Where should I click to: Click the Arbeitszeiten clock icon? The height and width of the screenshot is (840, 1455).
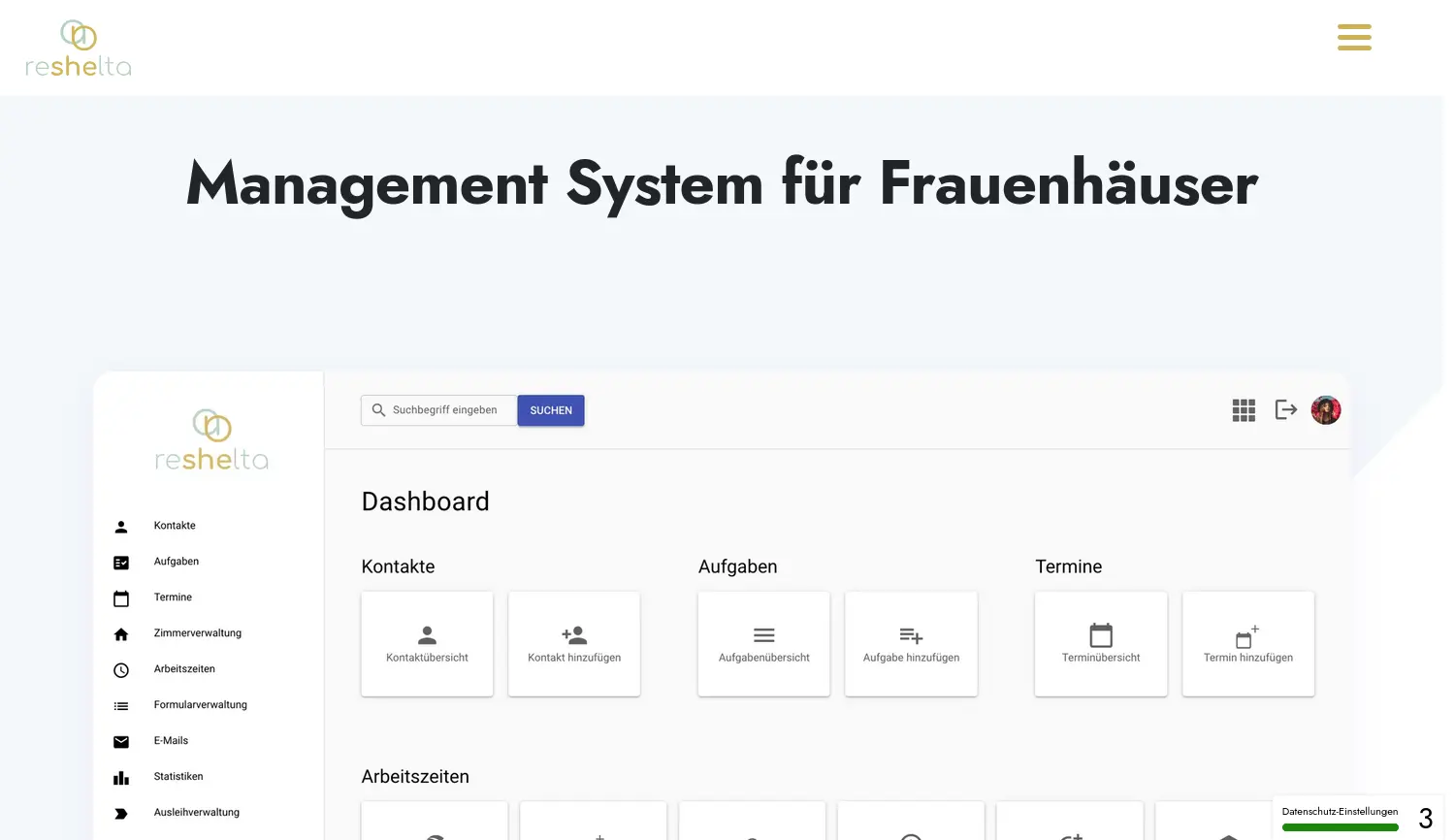(x=121, y=669)
